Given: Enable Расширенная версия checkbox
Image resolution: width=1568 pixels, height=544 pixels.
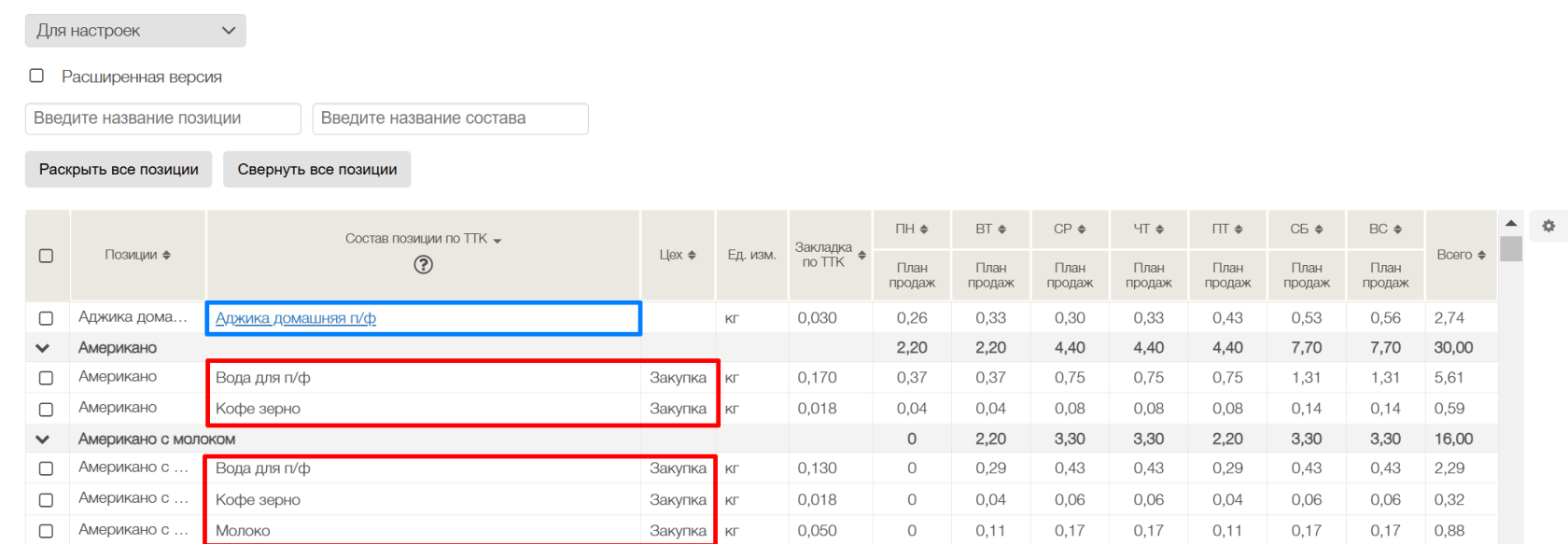Looking at the screenshot, I should (37, 76).
